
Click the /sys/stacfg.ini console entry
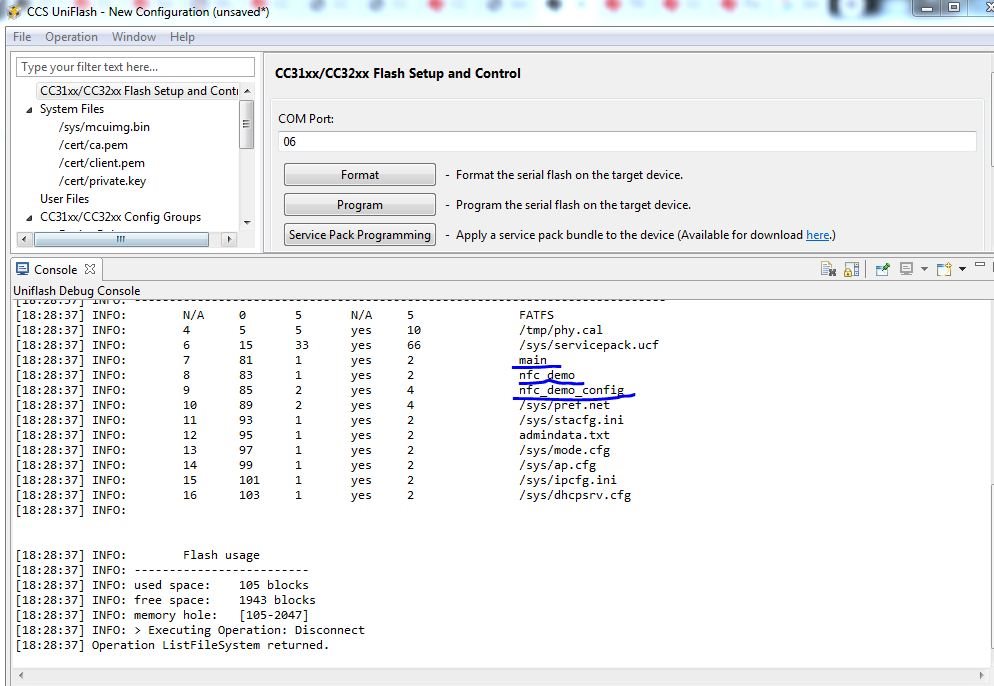(571, 420)
